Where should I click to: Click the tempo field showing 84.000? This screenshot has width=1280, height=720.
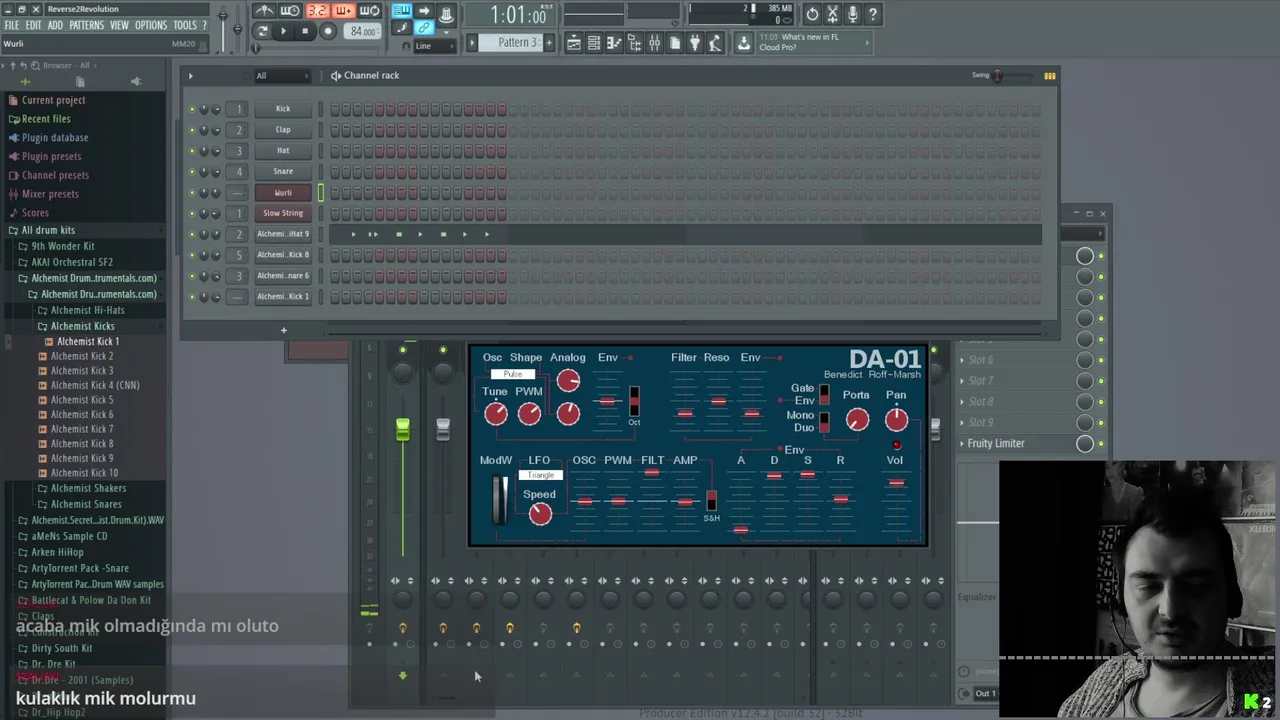(x=363, y=31)
